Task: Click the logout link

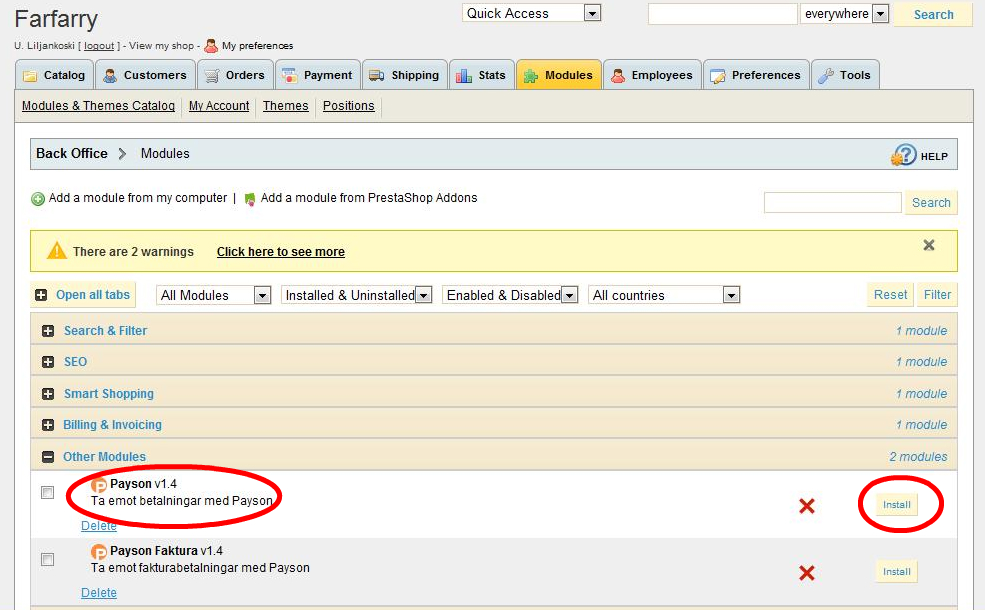Action: [x=99, y=46]
